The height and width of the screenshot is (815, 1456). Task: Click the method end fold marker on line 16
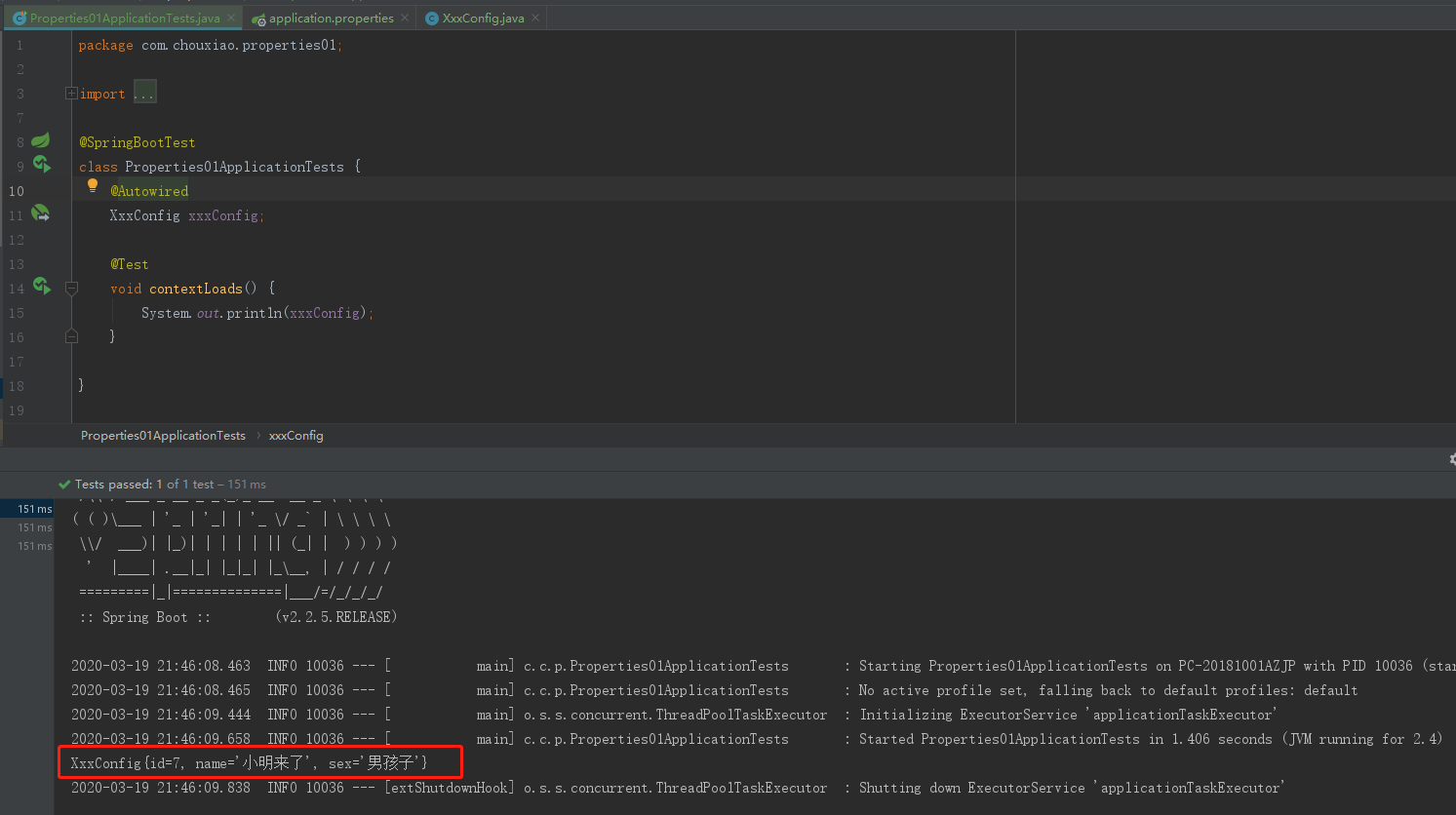(71, 336)
